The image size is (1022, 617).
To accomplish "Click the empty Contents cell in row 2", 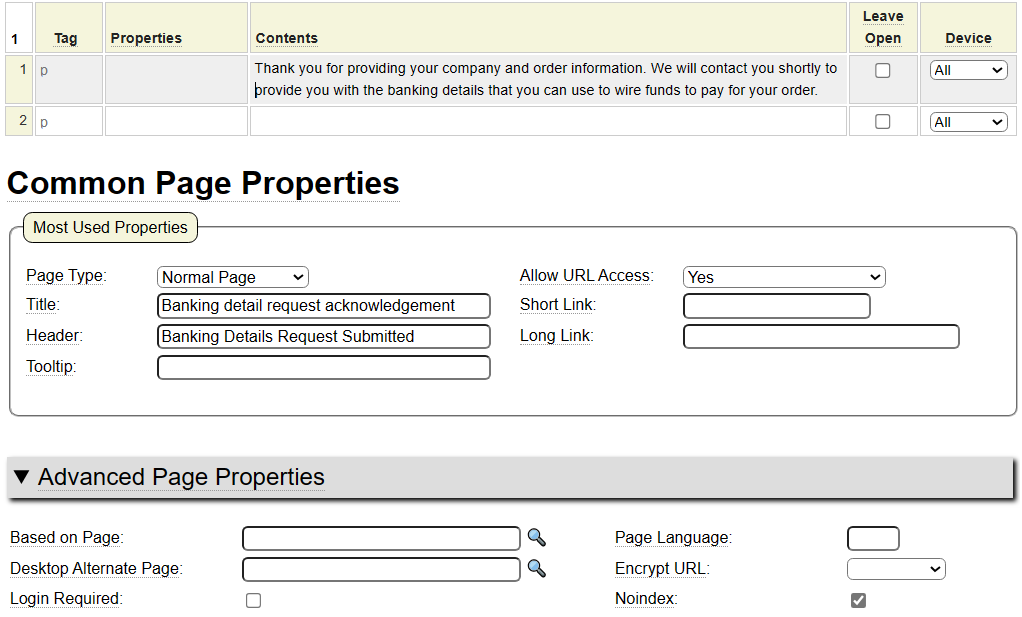I will pyautogui.click(x=547, y=121).
